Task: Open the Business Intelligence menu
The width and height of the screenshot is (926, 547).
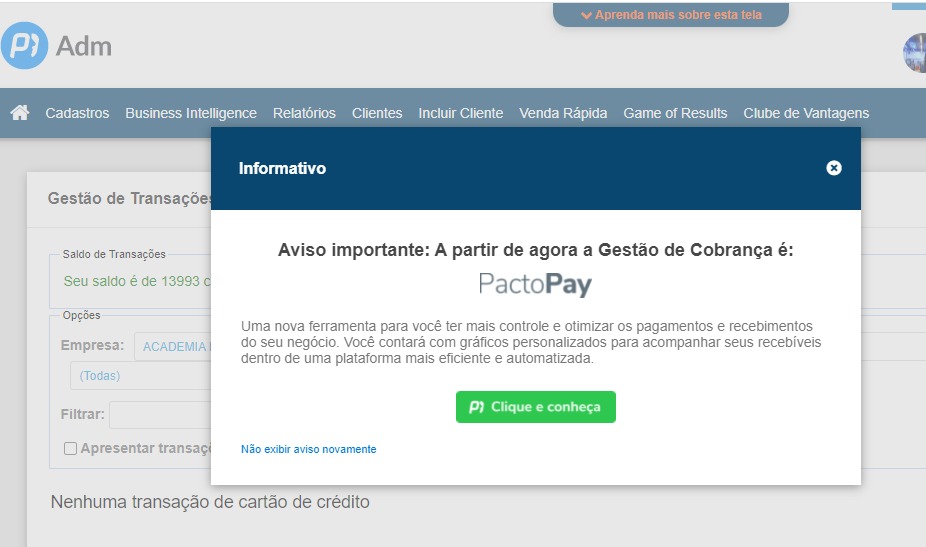Action: click(191, 113)
